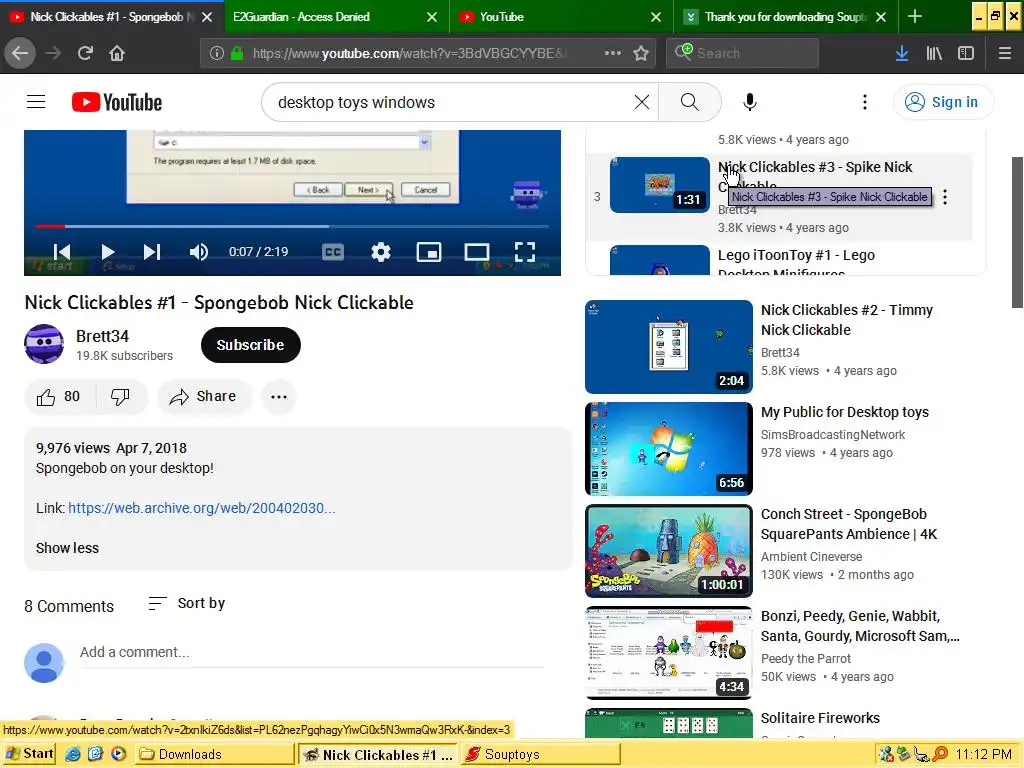This screenshot has height=768, width=1024.
Task: Open the Brett34 channel name link
Action: [103, 336]
